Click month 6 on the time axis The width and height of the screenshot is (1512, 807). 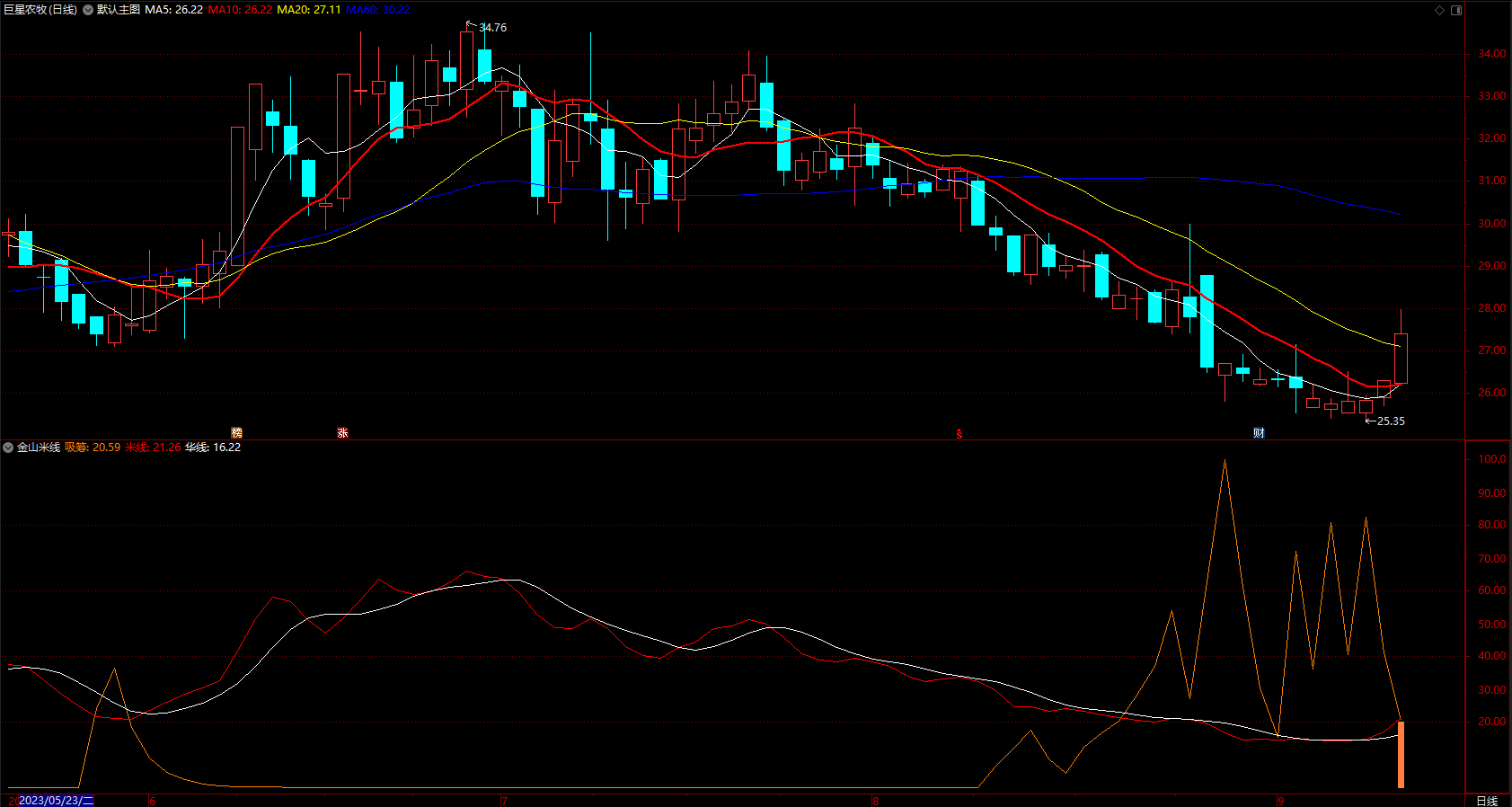pyautogui.click(x=153, y=801)
